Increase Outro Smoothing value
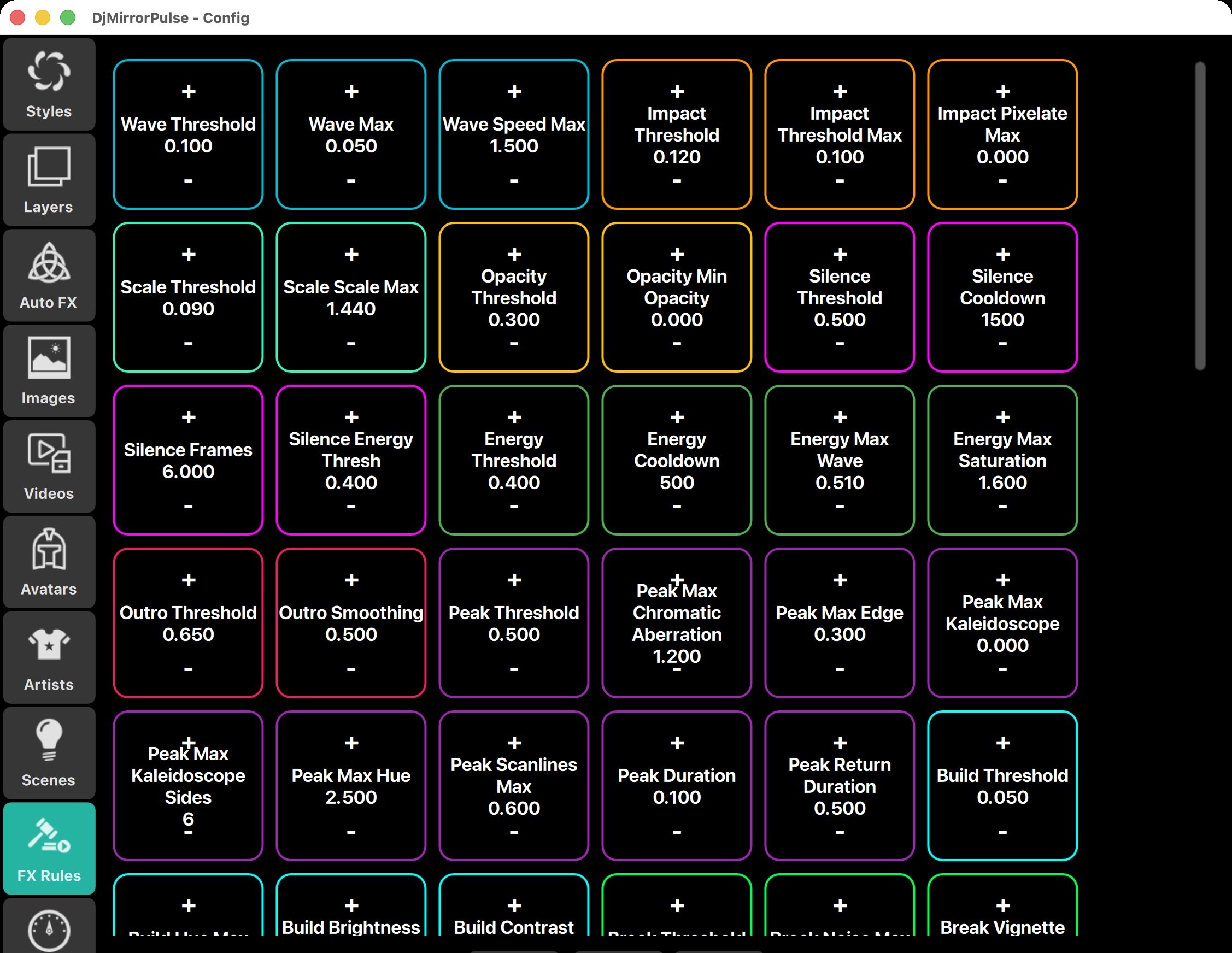This screenshot has width=1232, height=953. coord(351,580)
